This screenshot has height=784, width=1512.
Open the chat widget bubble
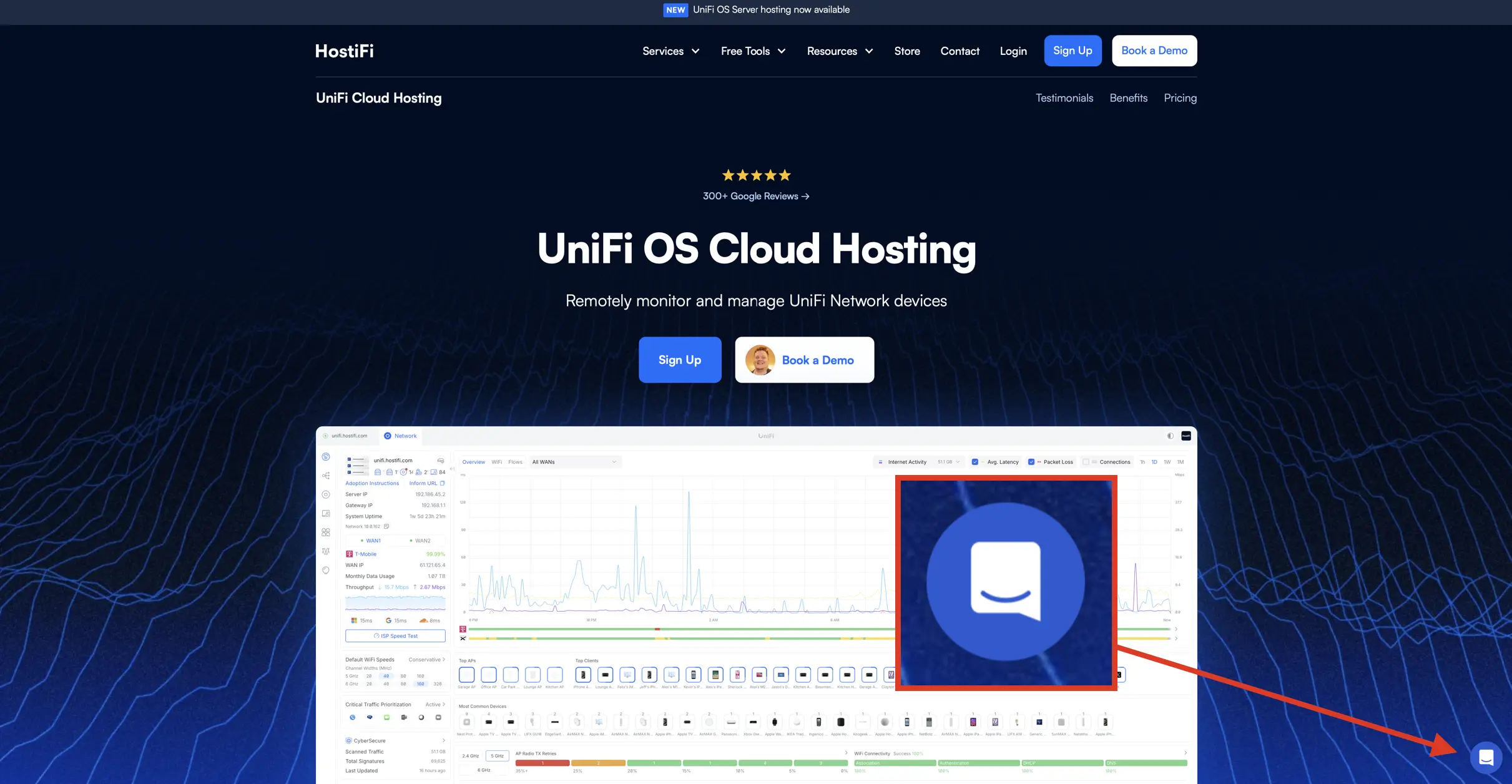1486,757
